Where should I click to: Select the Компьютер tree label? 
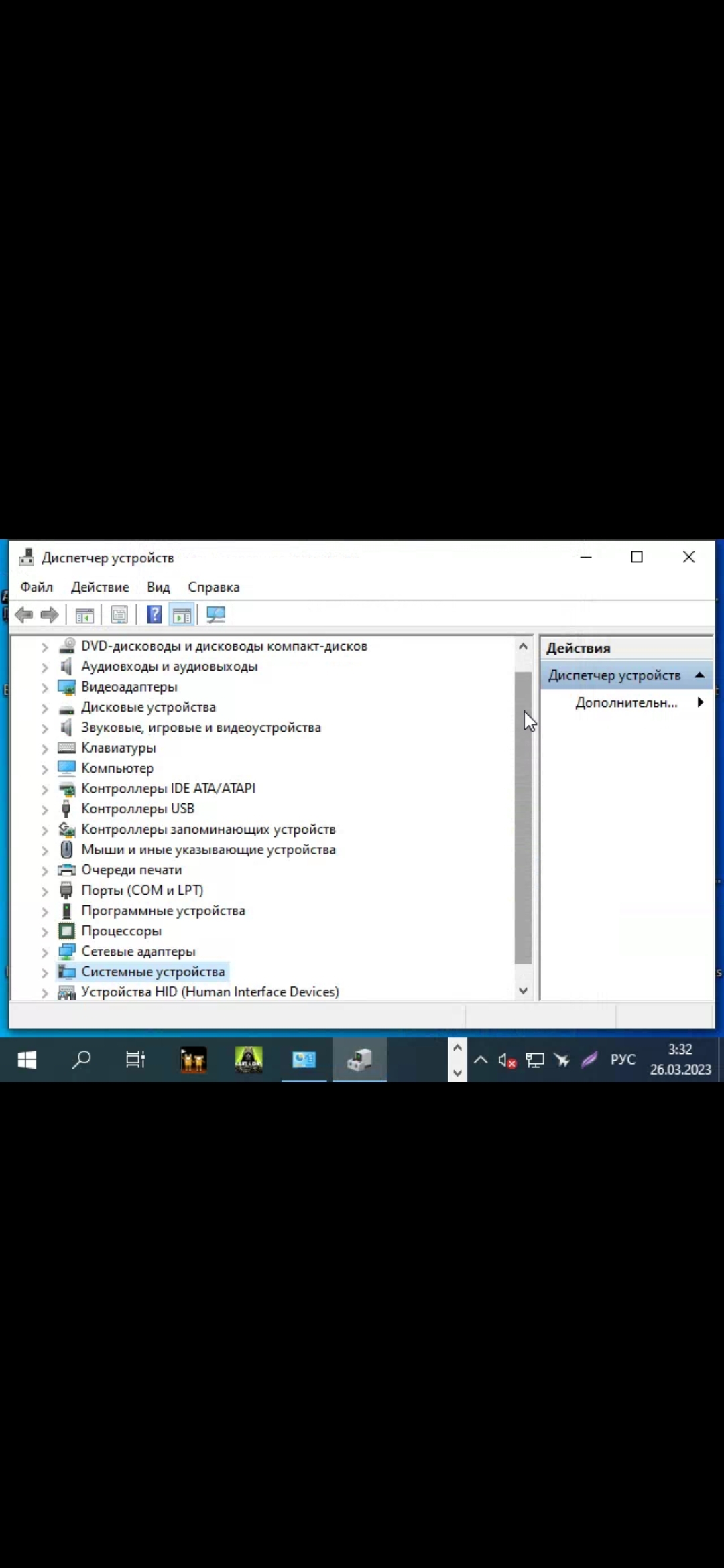click(x=117, y=768)
